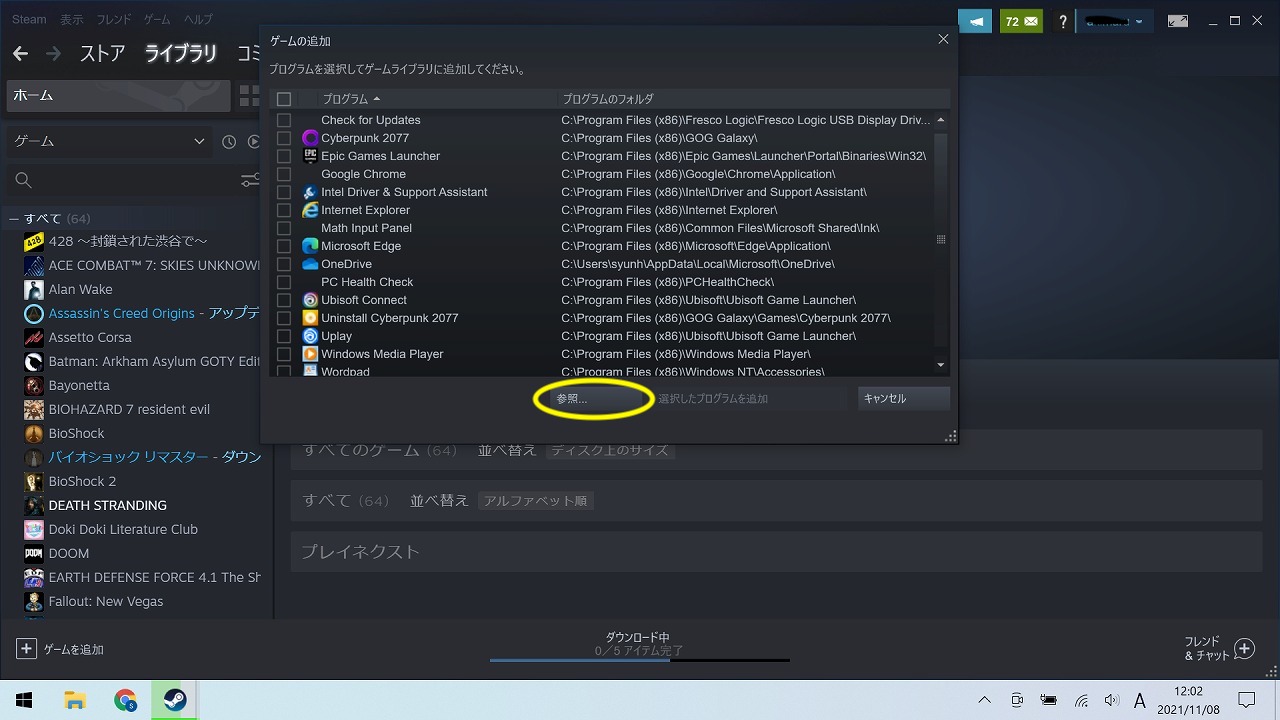Switch to Big Picture mode icon
1280x720 pixels.
pyautogui.click(x=1178, y=21)
